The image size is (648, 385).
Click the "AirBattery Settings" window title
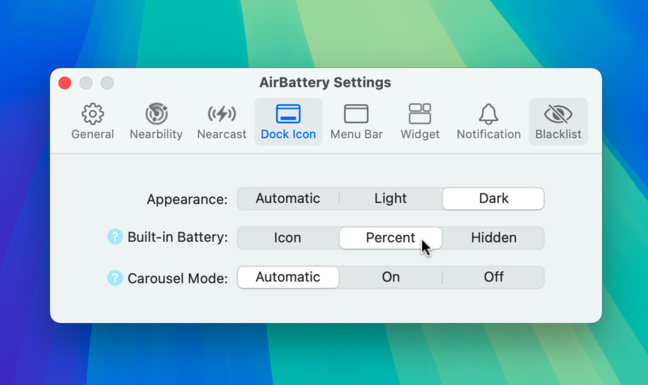[x=325, y=83]
